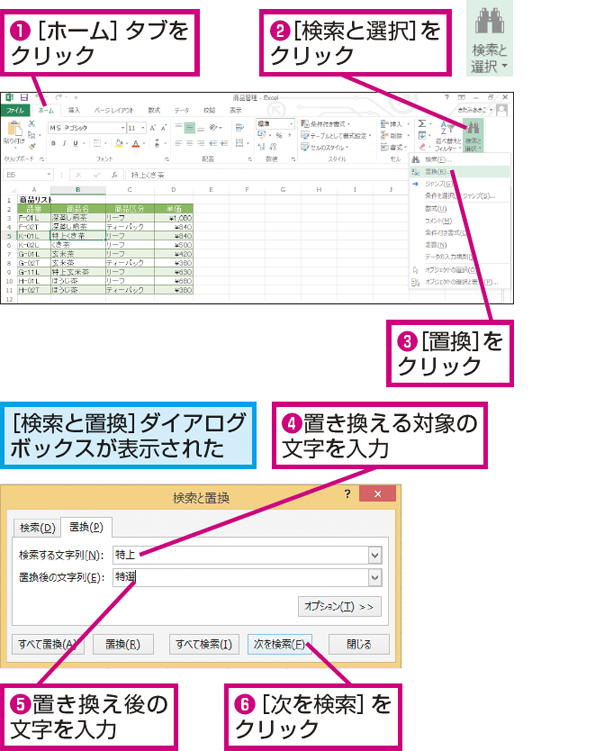
Task: Switch to the 検索(D) tab in dialog
Action: 37,527
